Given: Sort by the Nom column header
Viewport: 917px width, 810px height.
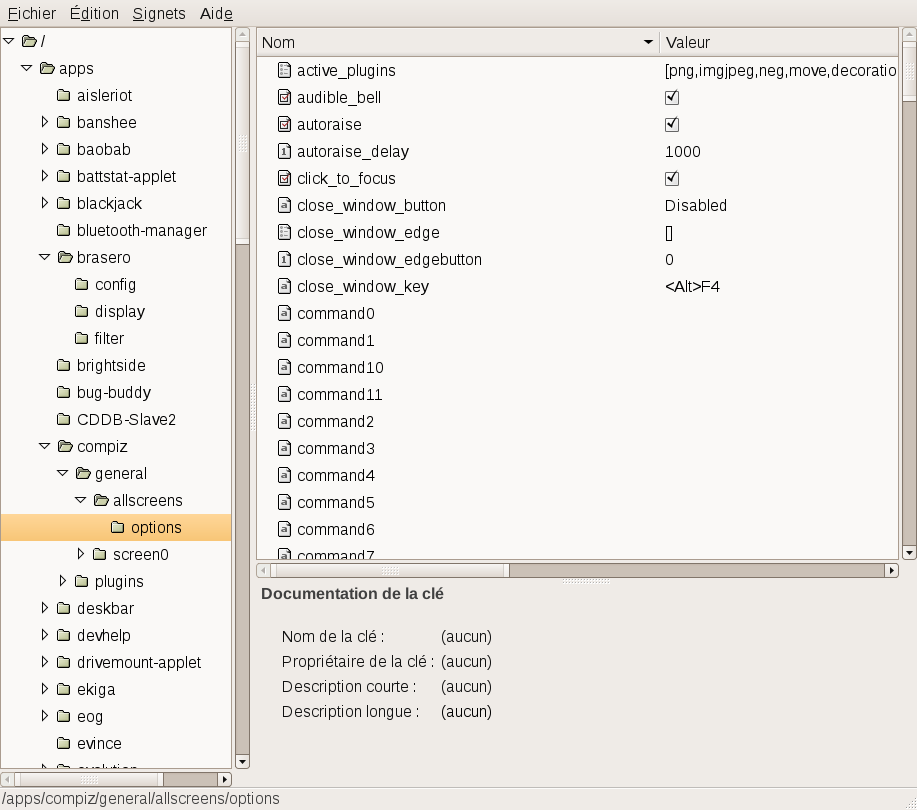Looking at the screenshot, I should [x=458, y=42].
